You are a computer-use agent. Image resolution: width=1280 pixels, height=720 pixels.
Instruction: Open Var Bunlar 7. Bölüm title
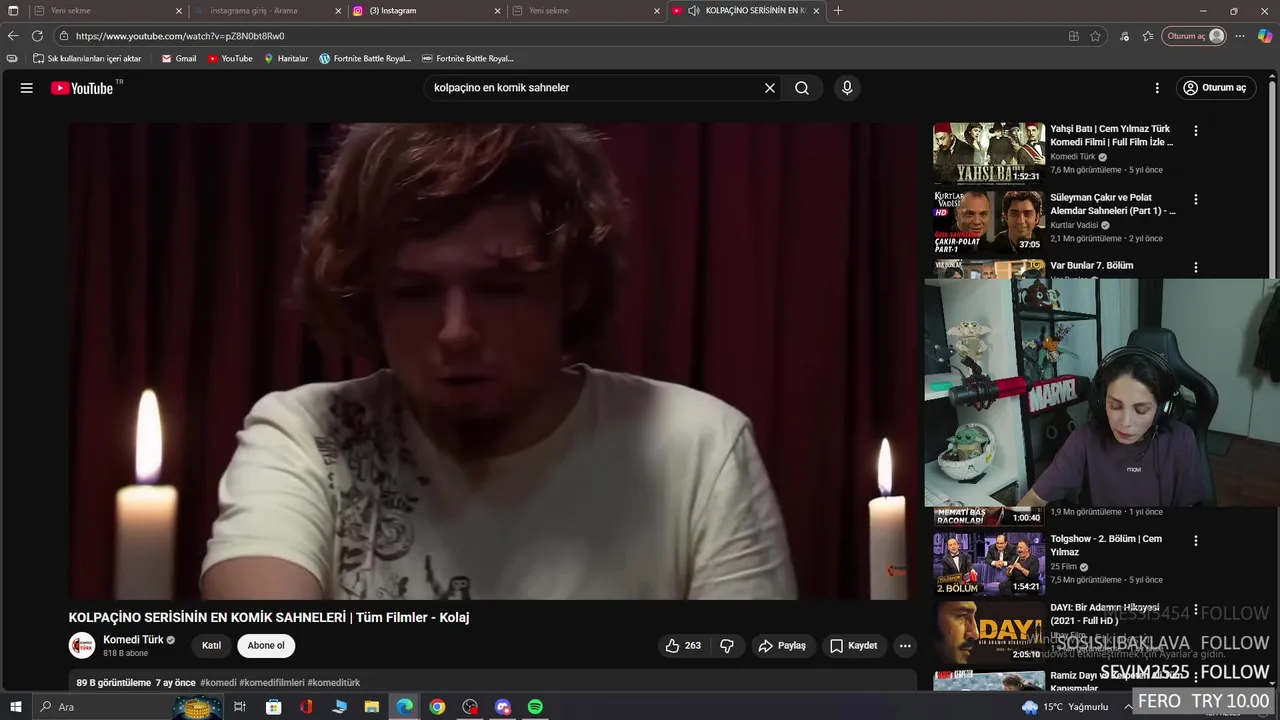coord(1091,266)
